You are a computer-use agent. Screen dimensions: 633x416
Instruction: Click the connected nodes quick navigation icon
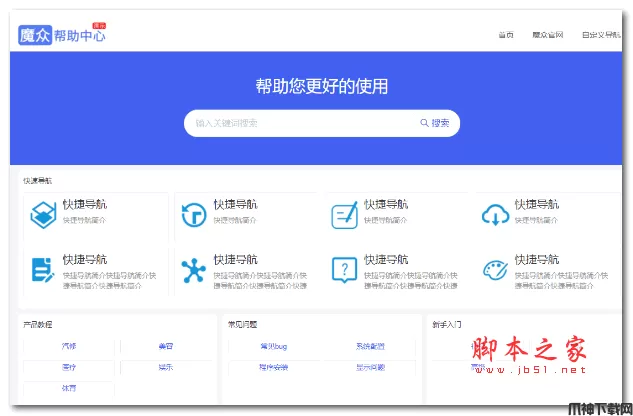coord(192,270)
